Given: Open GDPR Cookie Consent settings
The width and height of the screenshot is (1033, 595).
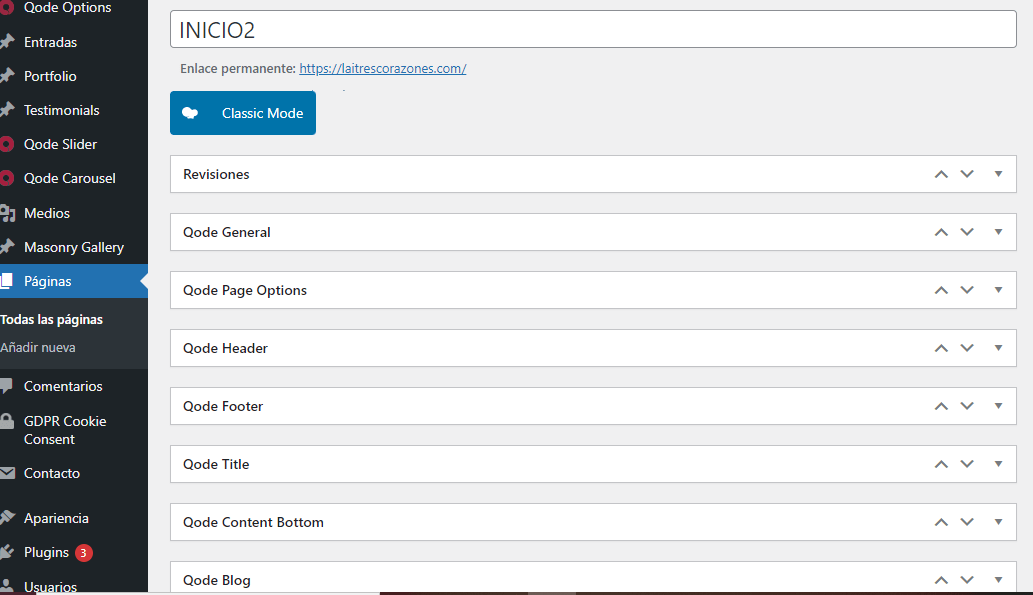Looking at the screenshot, I should tap(65, 430).
